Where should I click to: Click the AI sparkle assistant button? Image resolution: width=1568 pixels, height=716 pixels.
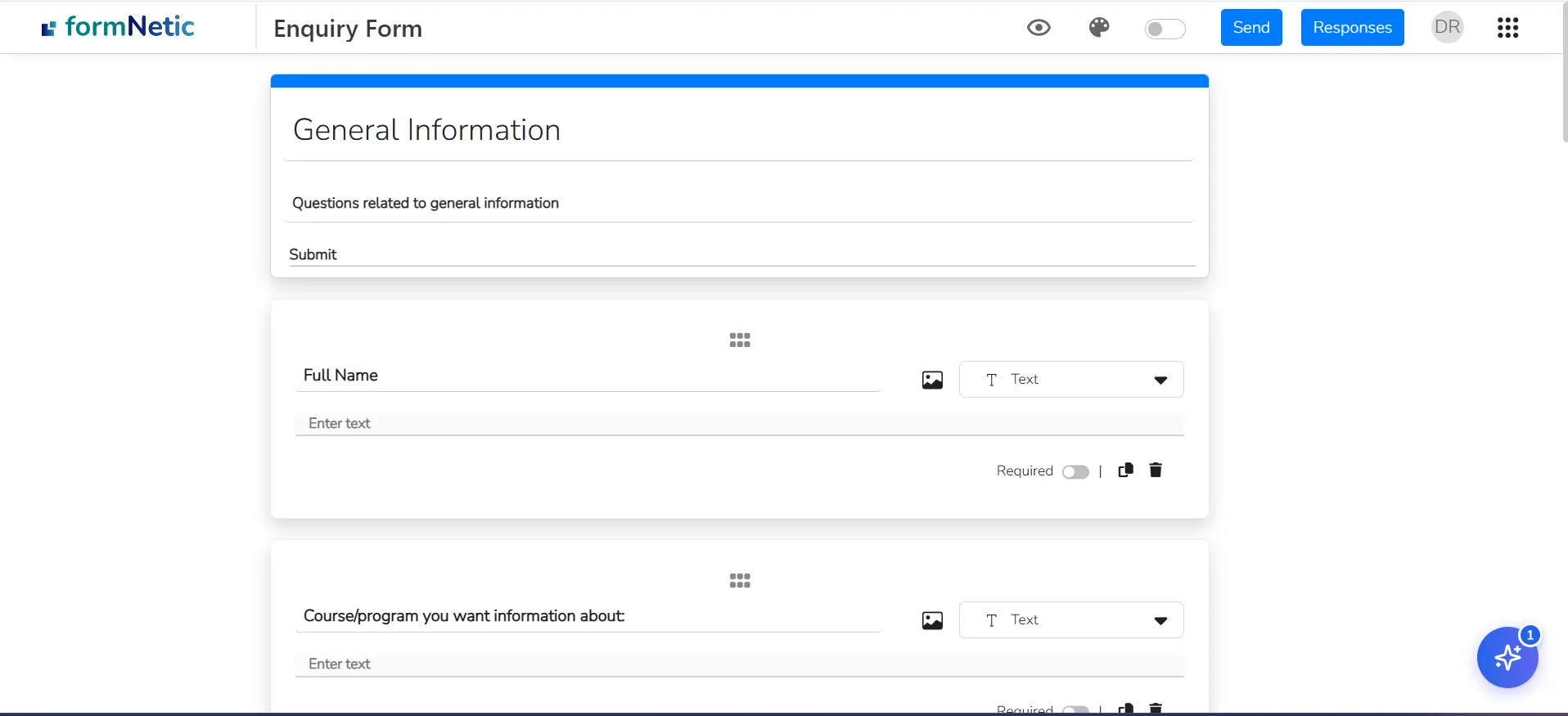point(1507,658)
